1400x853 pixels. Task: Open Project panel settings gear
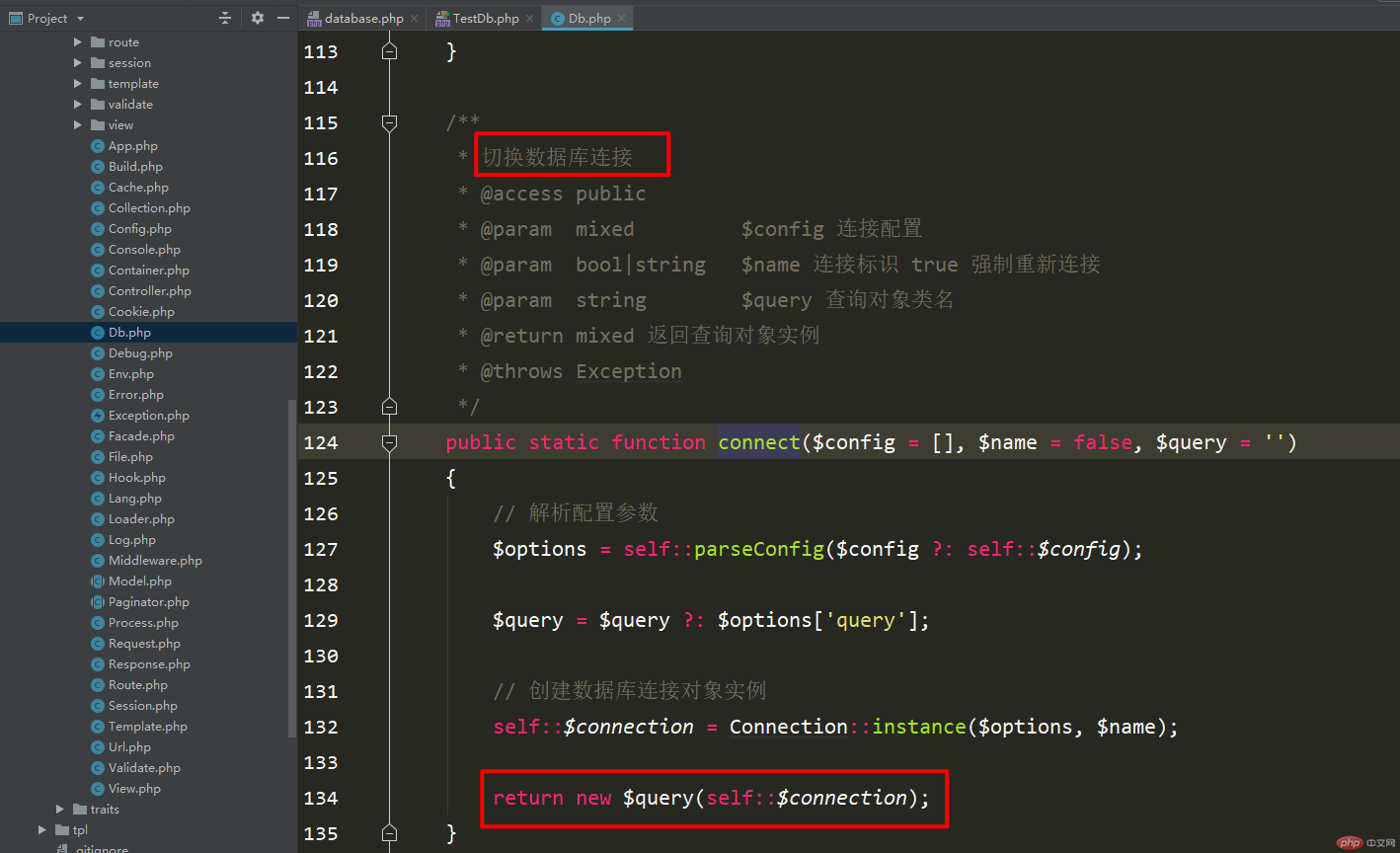tap(258, 18)
